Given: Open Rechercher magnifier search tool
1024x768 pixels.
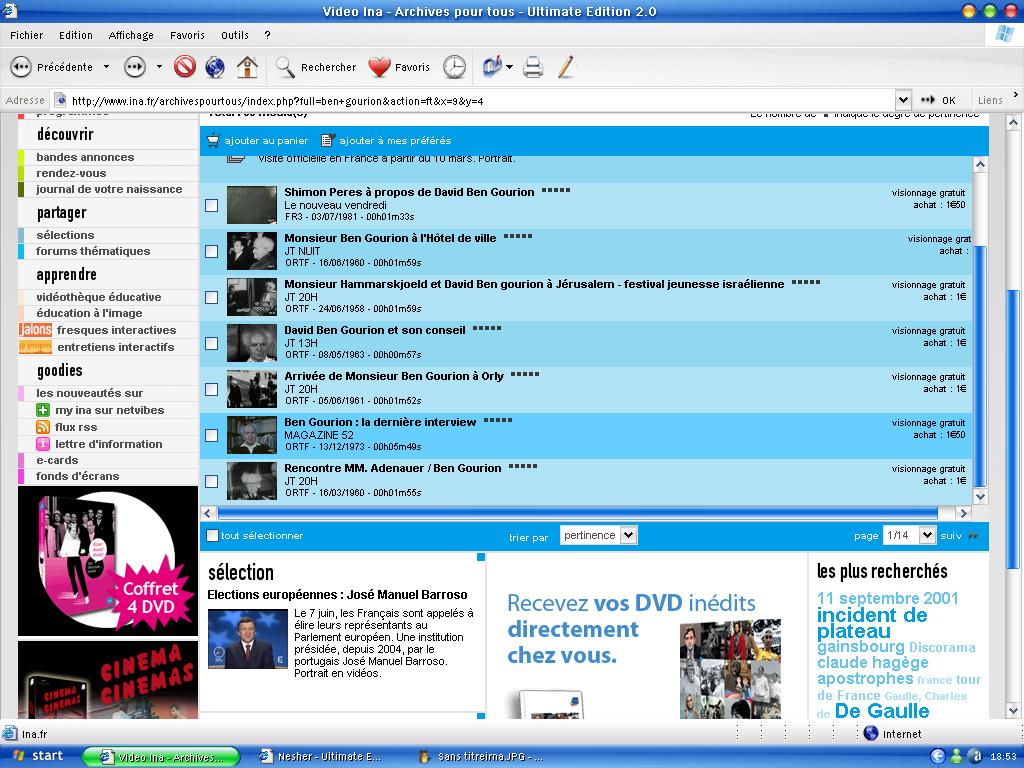Looking at the screenshot, I should [285, 67].
